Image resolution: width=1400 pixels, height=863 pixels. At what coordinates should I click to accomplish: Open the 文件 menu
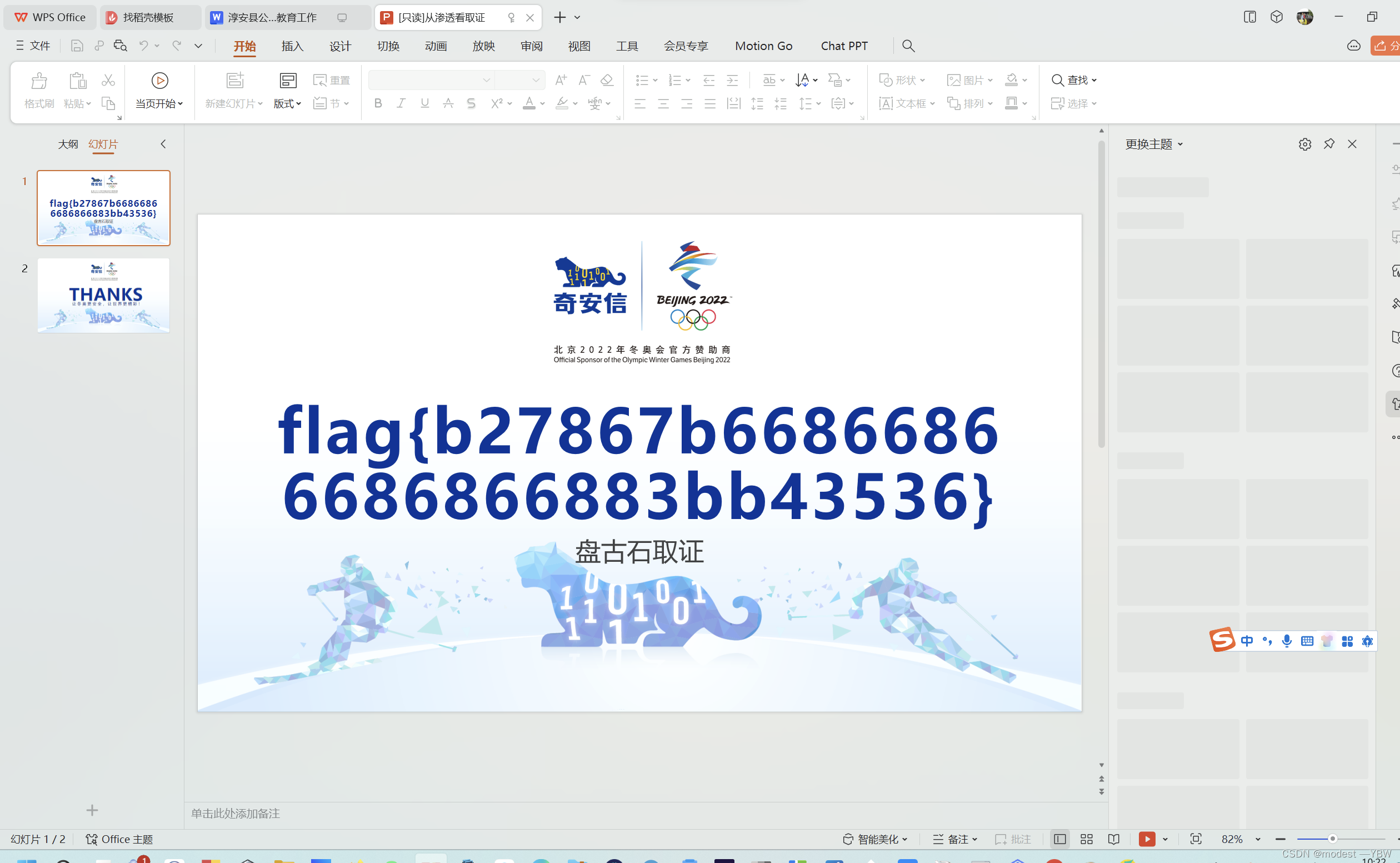pyautogui.click(x=33, y=46)
